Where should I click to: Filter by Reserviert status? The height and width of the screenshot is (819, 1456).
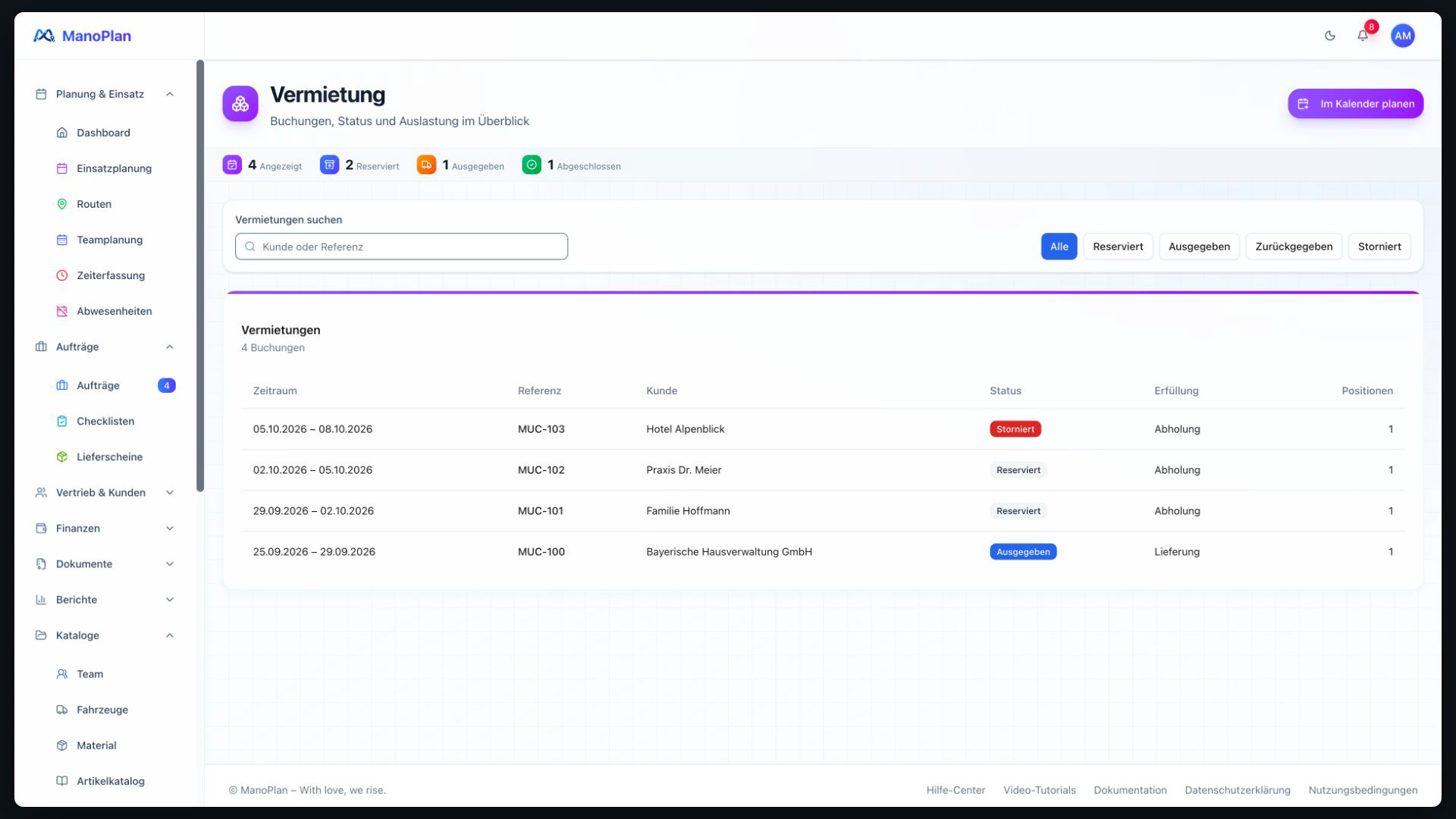click(1118, 246)
